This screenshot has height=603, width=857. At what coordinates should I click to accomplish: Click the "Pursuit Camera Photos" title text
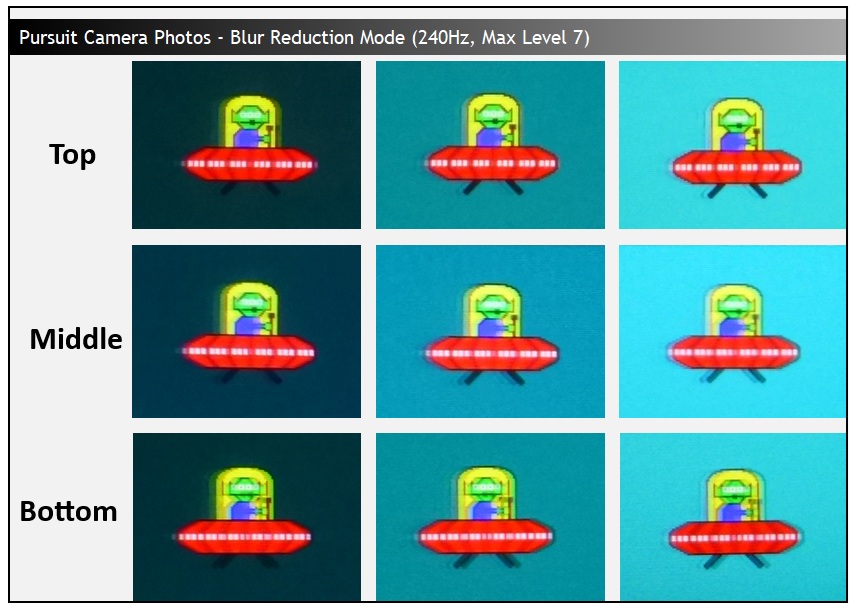tap(118, 39)
